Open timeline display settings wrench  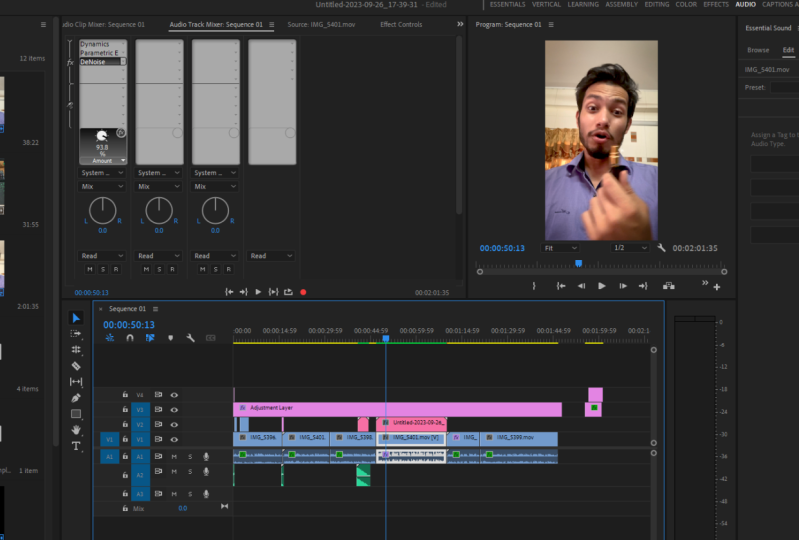coord(191,338)
